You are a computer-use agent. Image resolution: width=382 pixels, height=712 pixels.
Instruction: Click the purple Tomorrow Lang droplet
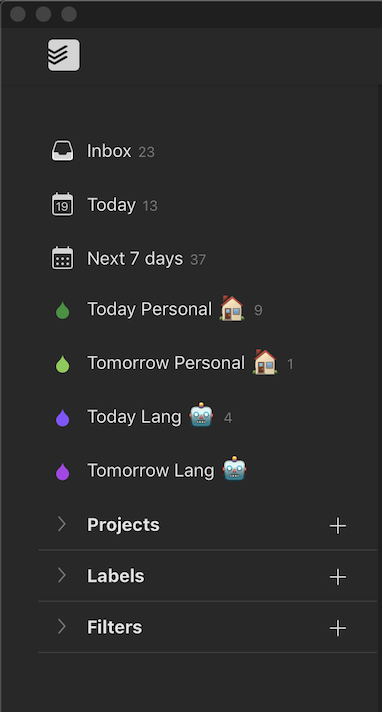coord(63,472)
